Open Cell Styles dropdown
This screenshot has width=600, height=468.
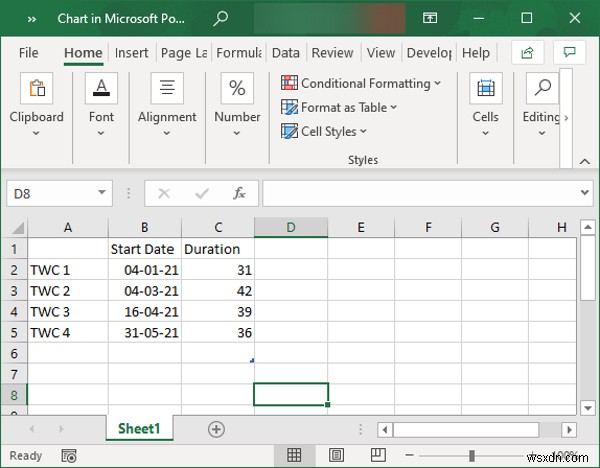[x=324, y=131]
